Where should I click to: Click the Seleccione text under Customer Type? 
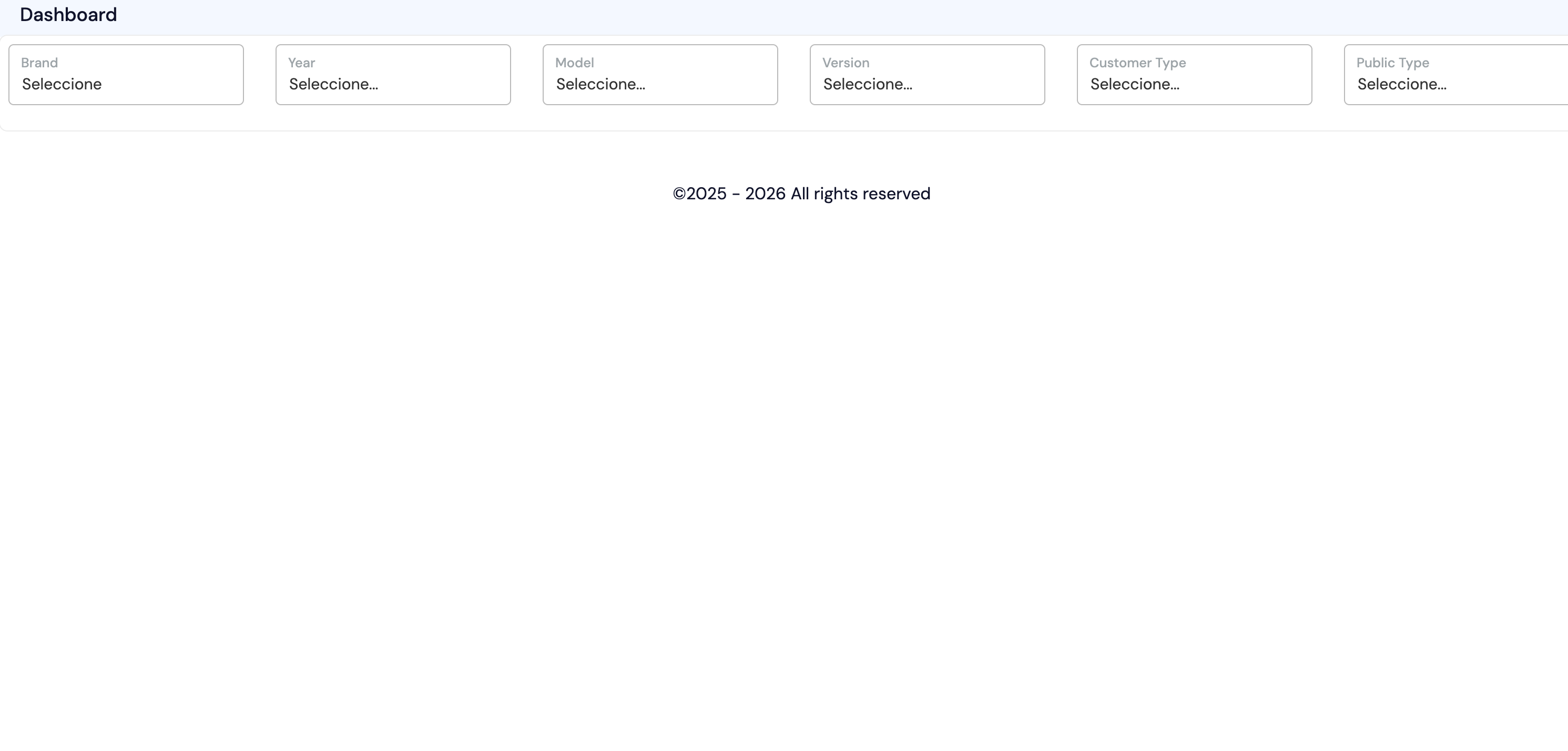(x=1134, y=85)
